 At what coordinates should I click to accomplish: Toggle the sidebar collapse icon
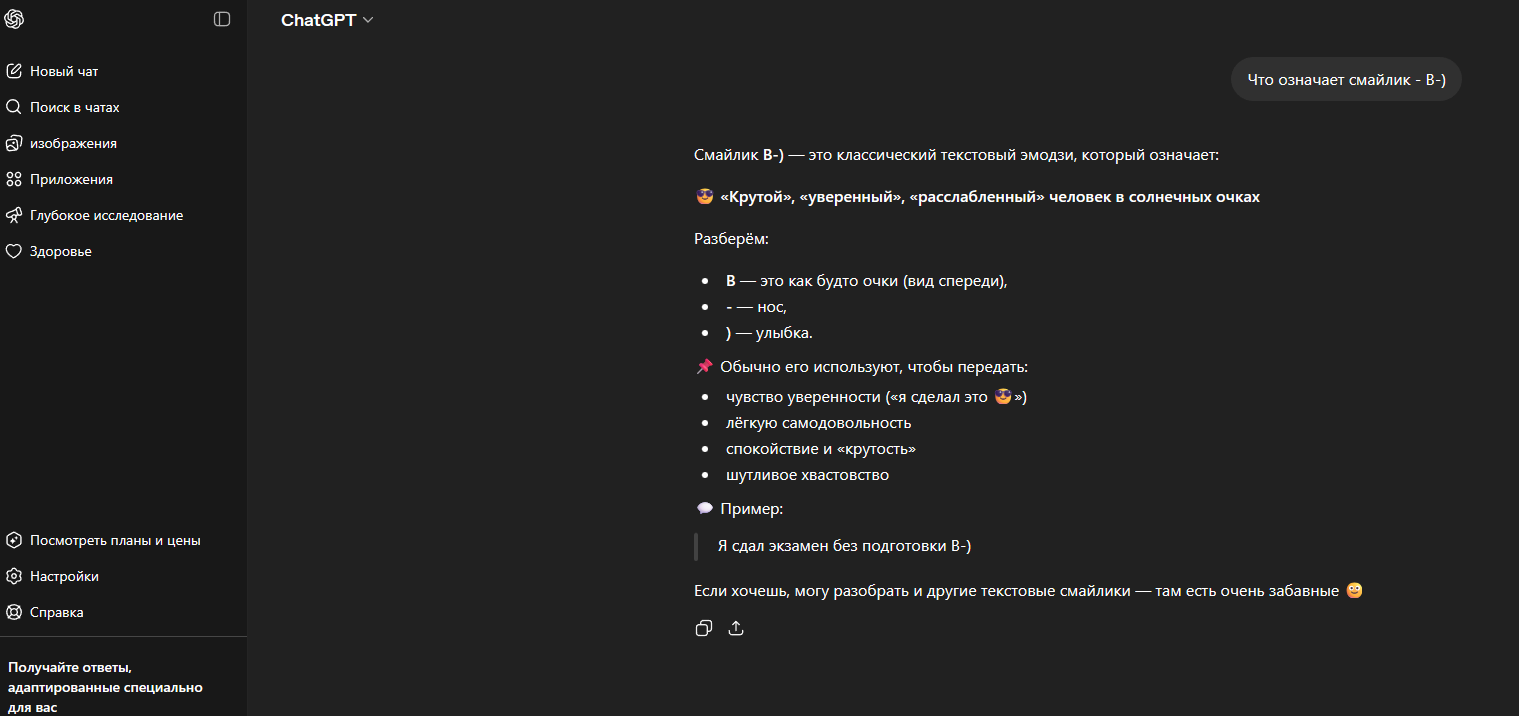click(x=222, y=19)
